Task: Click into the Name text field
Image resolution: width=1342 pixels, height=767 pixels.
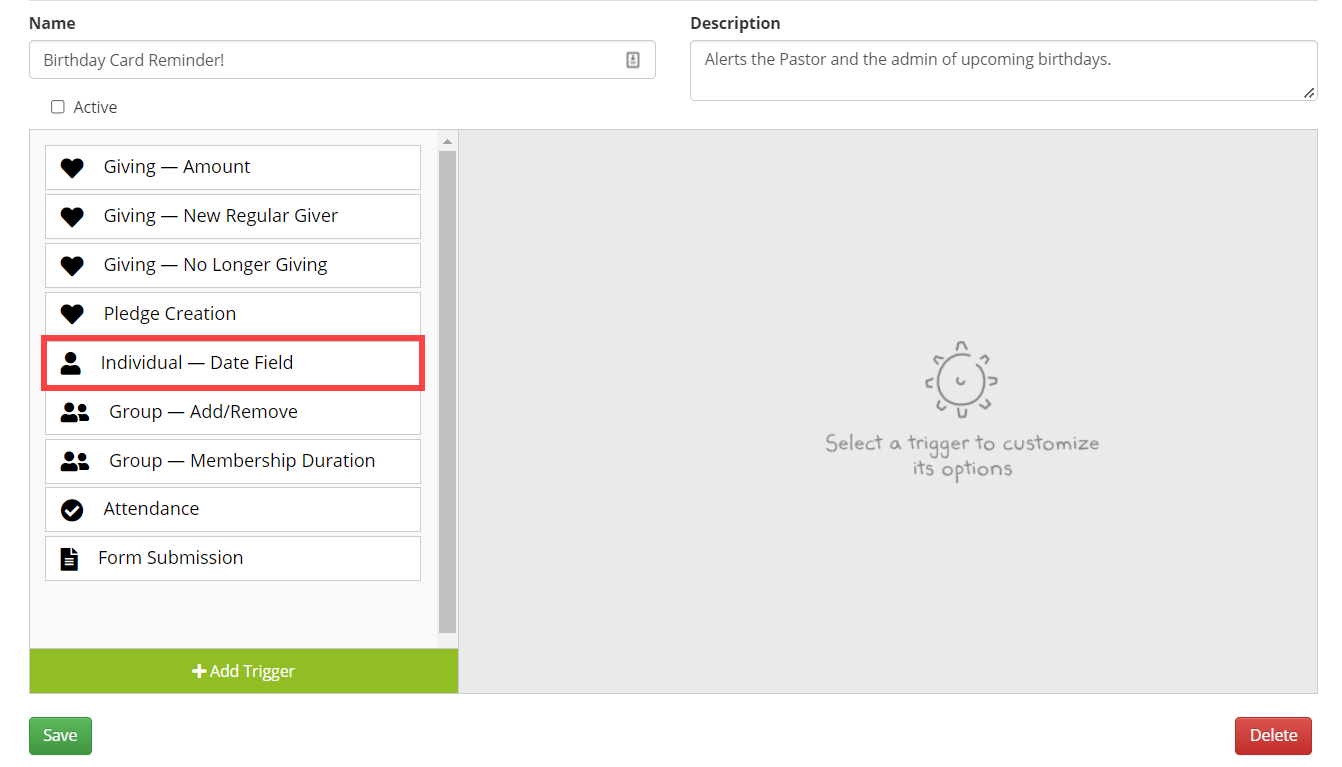Action: [330, 60]
